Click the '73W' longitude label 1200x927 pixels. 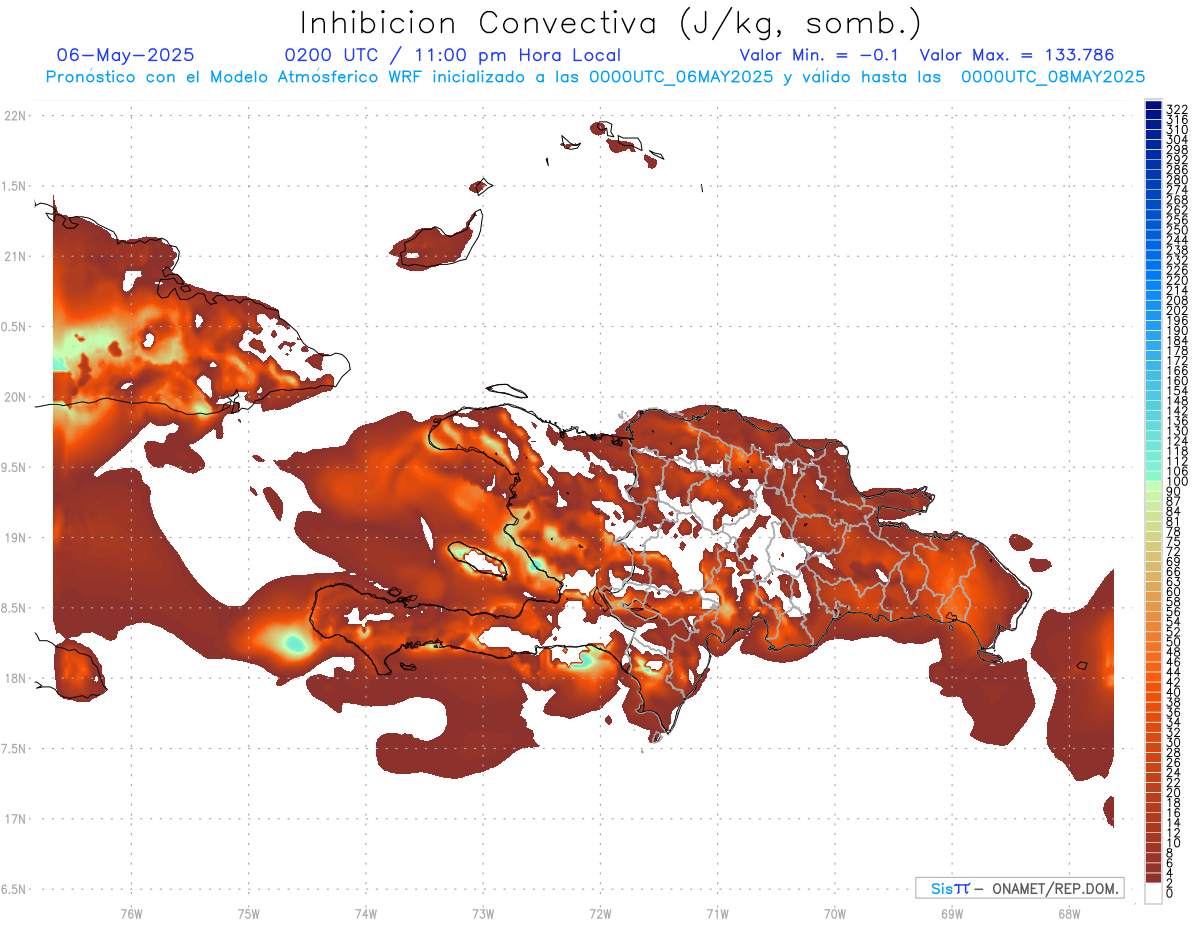tap(483, 912)
